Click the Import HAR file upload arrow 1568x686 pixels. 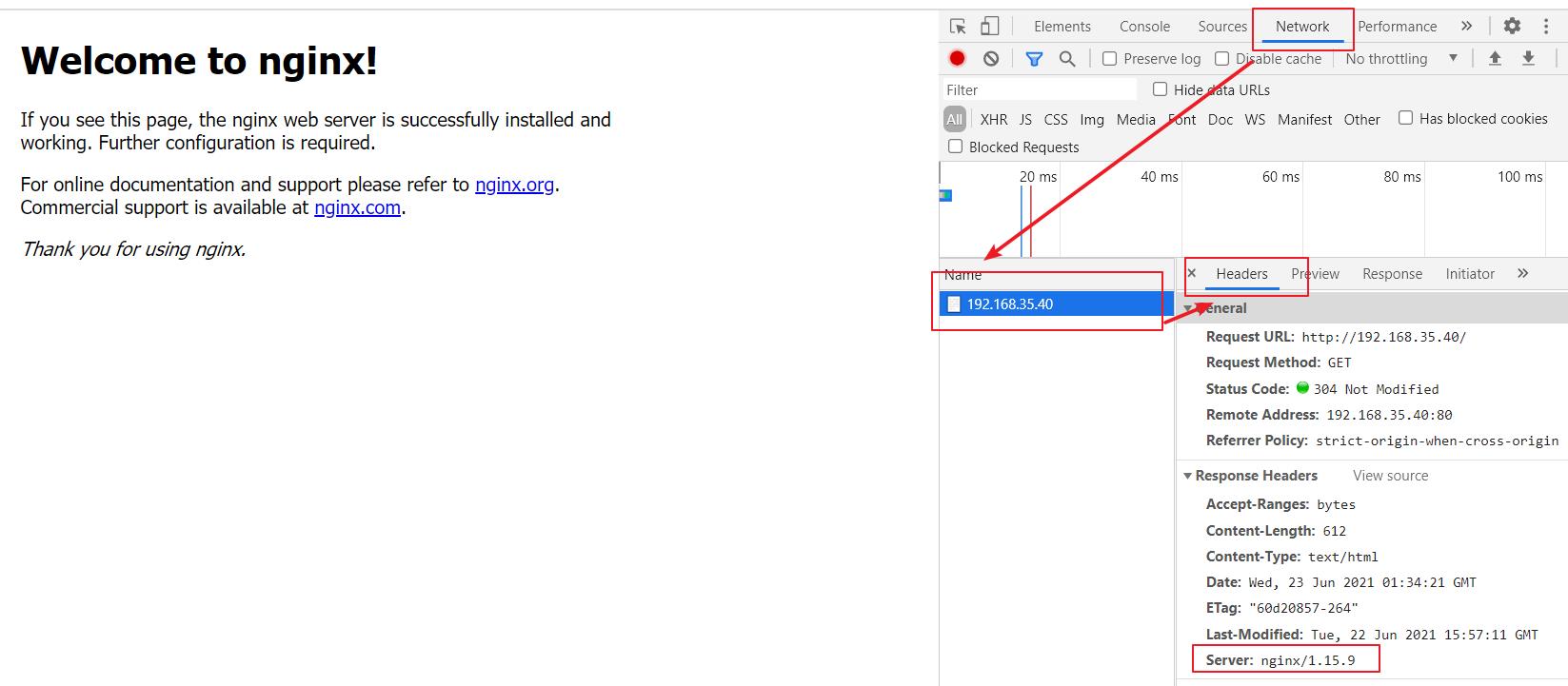(x=1495, y=58)
